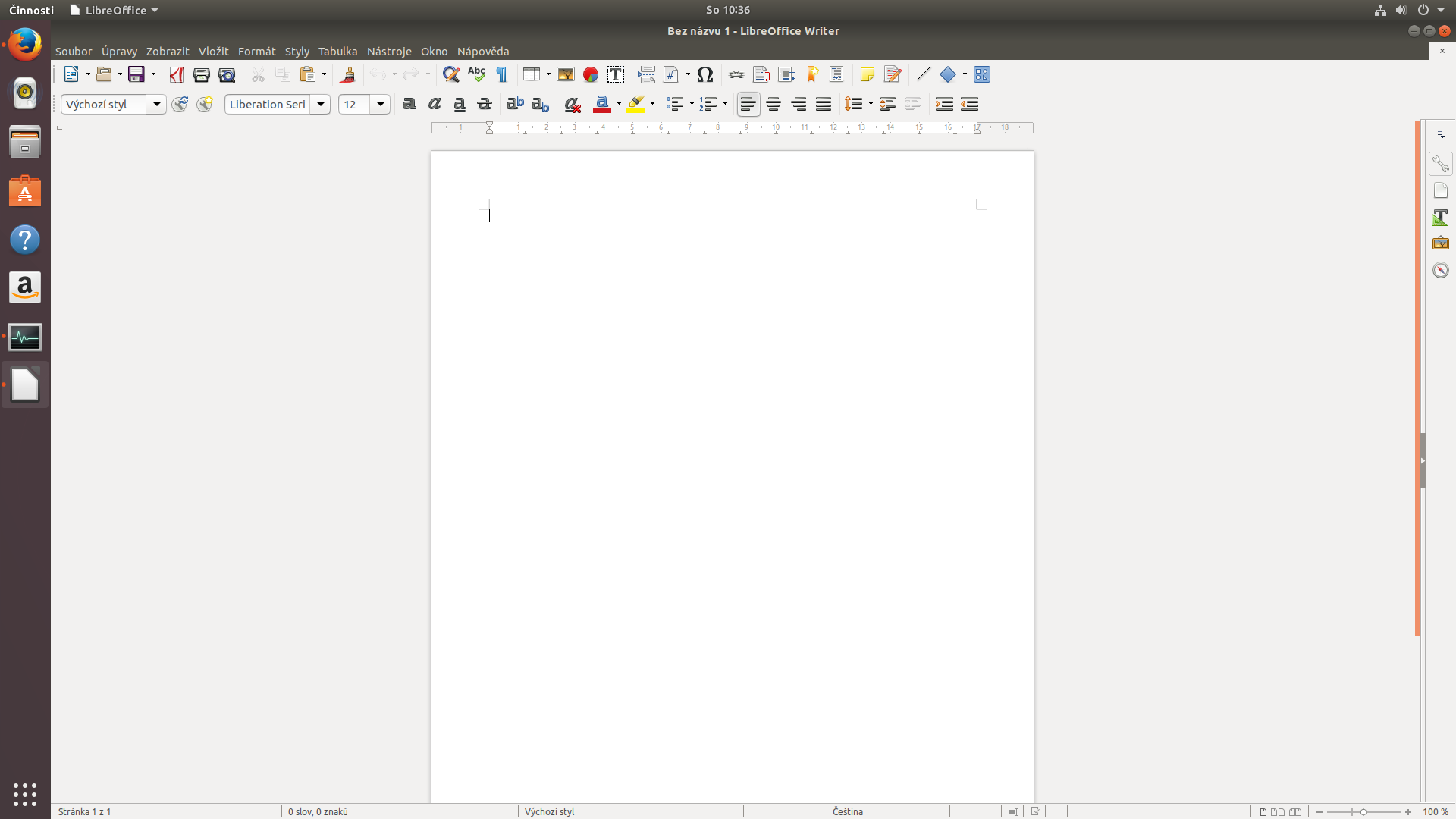Open the sidebar Gallery deck

click(1441, 243)
